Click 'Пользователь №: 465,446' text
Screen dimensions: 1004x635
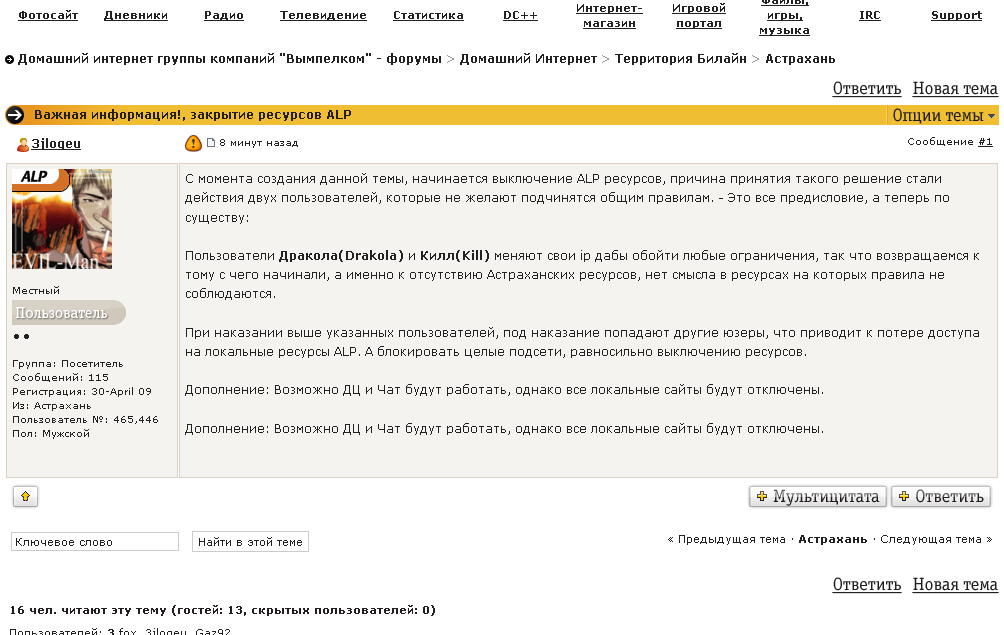click(x=85, y=420)
